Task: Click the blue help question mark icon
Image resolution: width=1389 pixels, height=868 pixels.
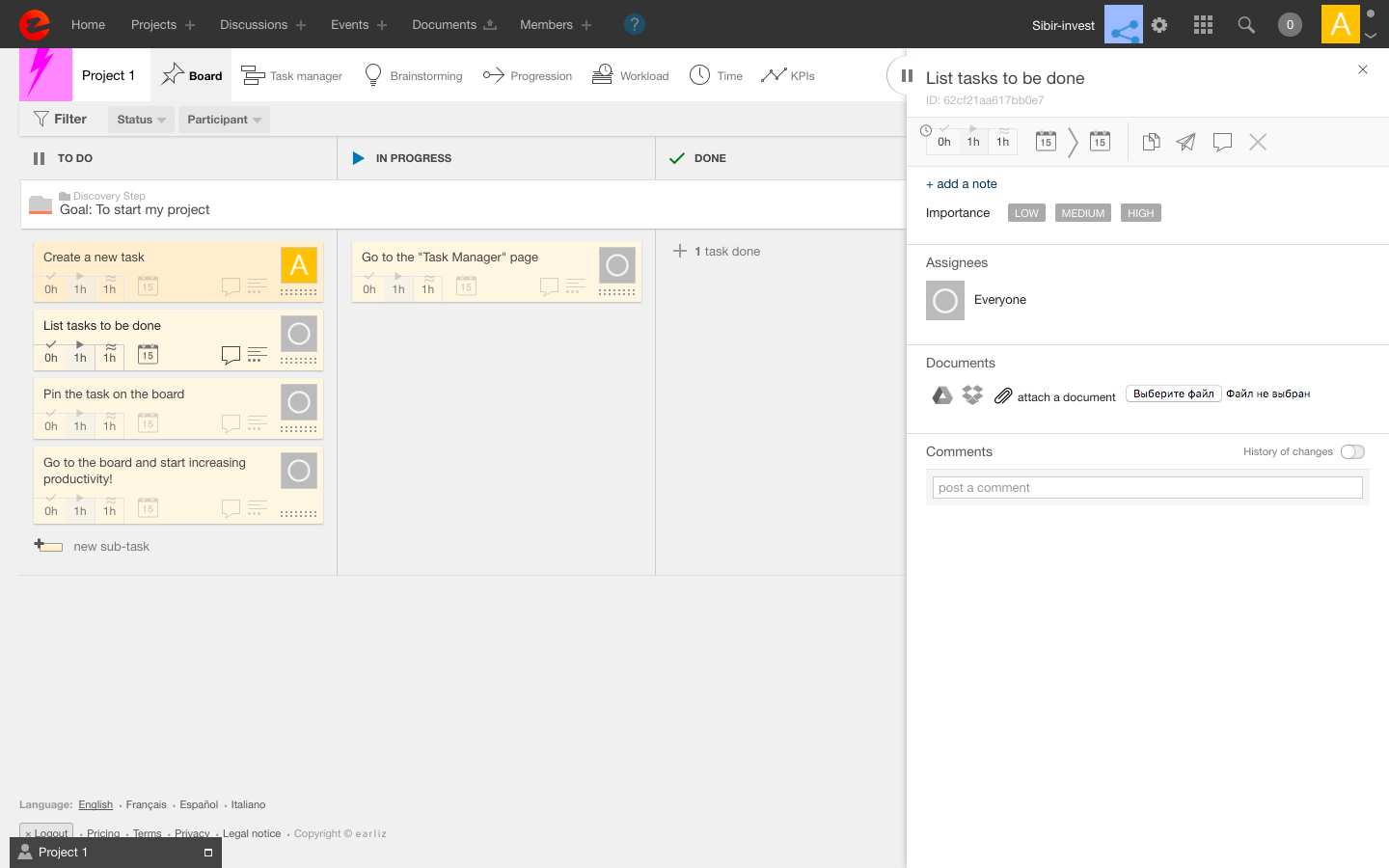Action: (634, 24)
